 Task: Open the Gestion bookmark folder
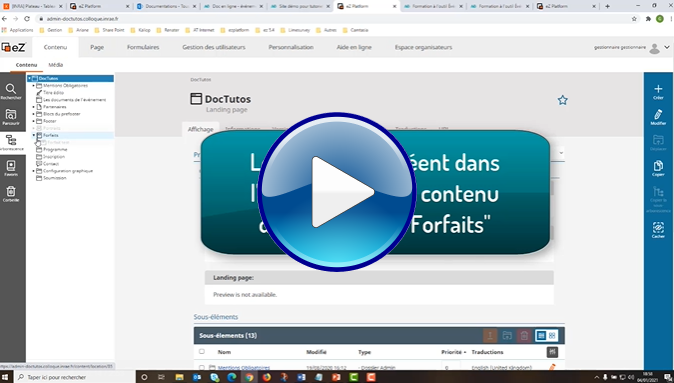click(51, 30)
